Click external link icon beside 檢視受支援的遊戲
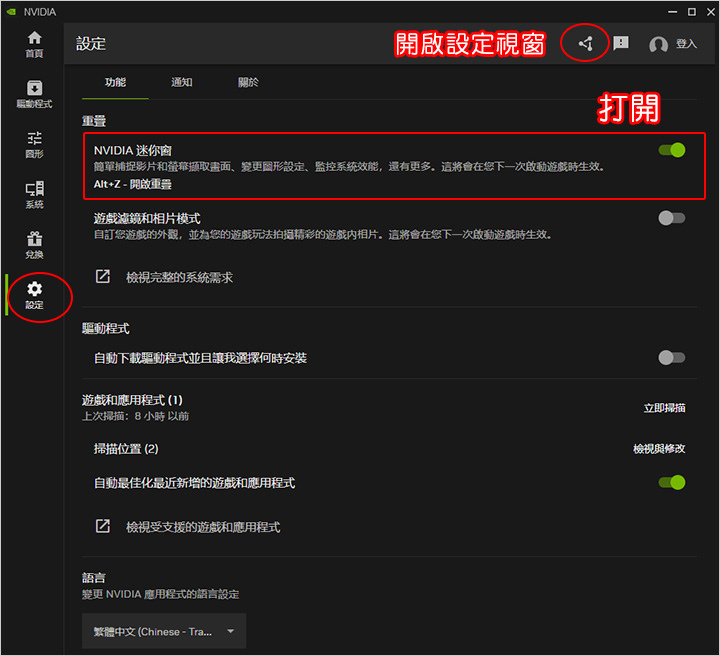Image resolution: width=720 pixels, height=656 pixels. 102,526
